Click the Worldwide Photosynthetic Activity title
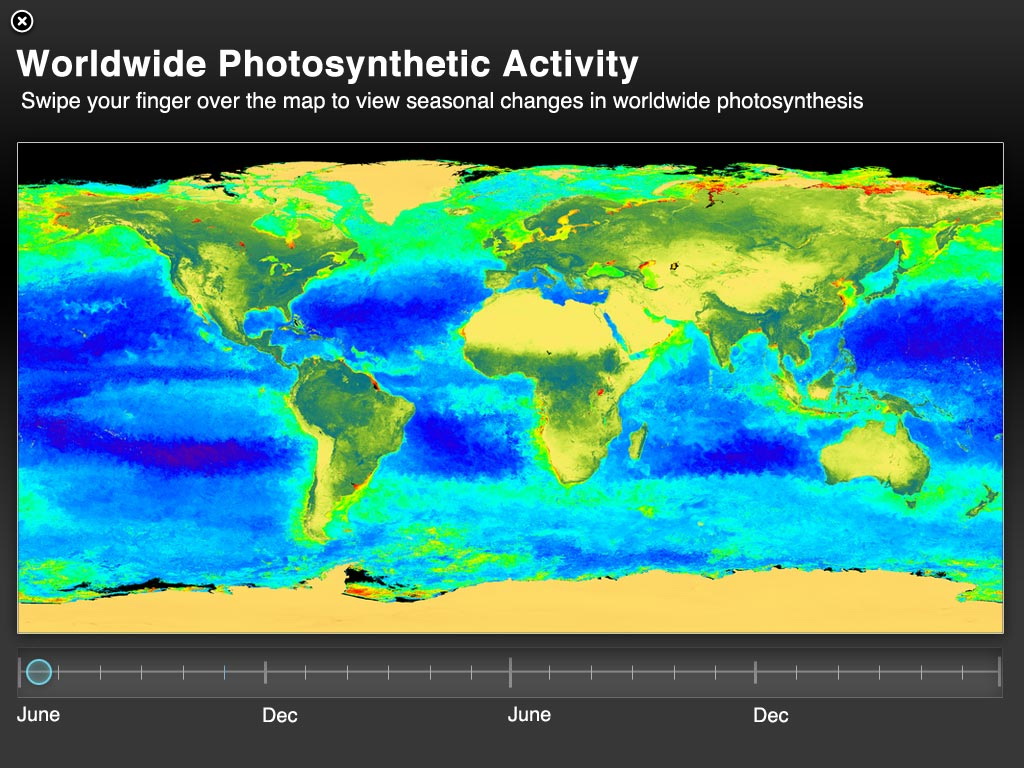Viewport: 1024px width, 768px height. point(328,64)
